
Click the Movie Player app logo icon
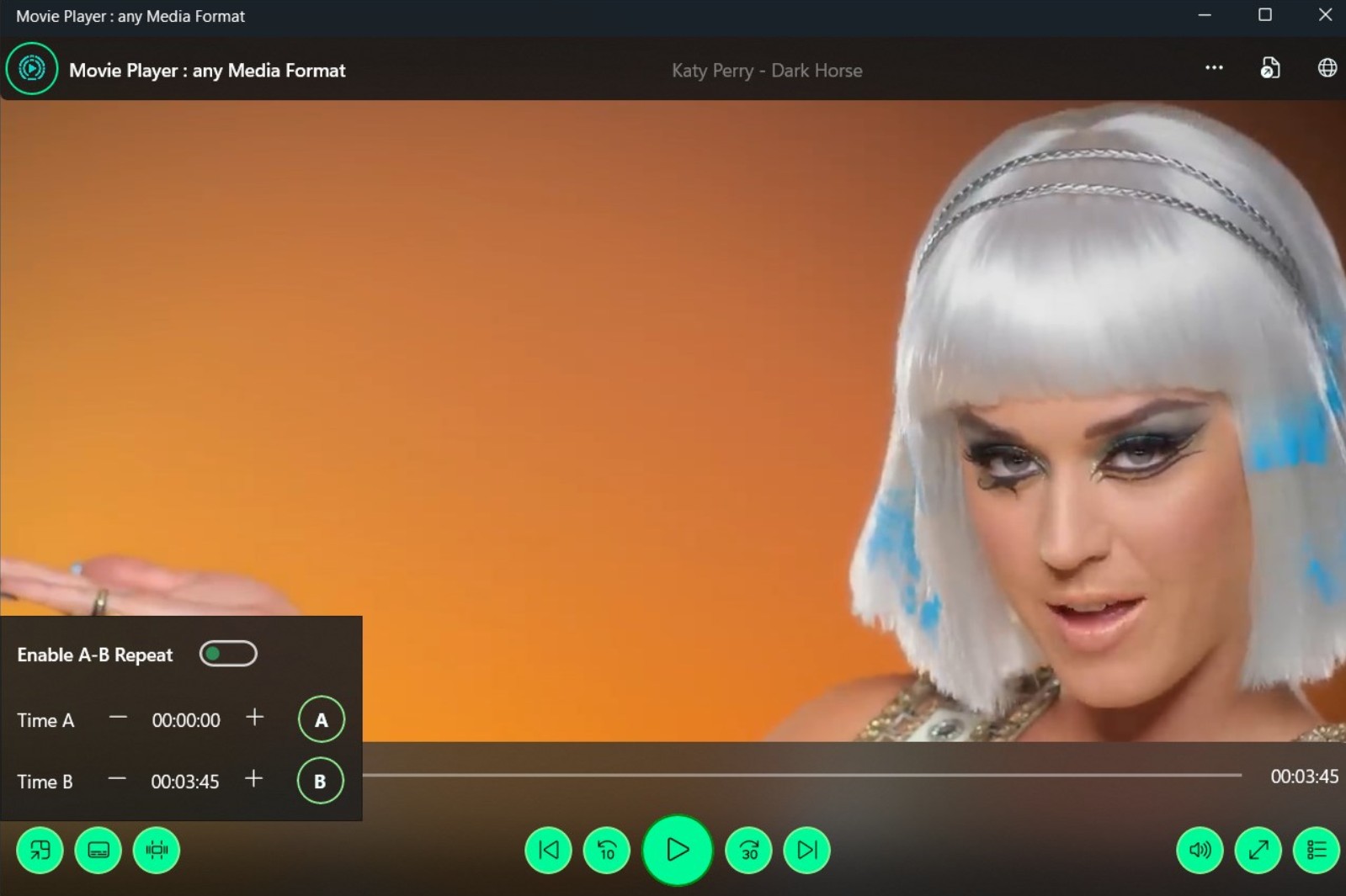32,69
